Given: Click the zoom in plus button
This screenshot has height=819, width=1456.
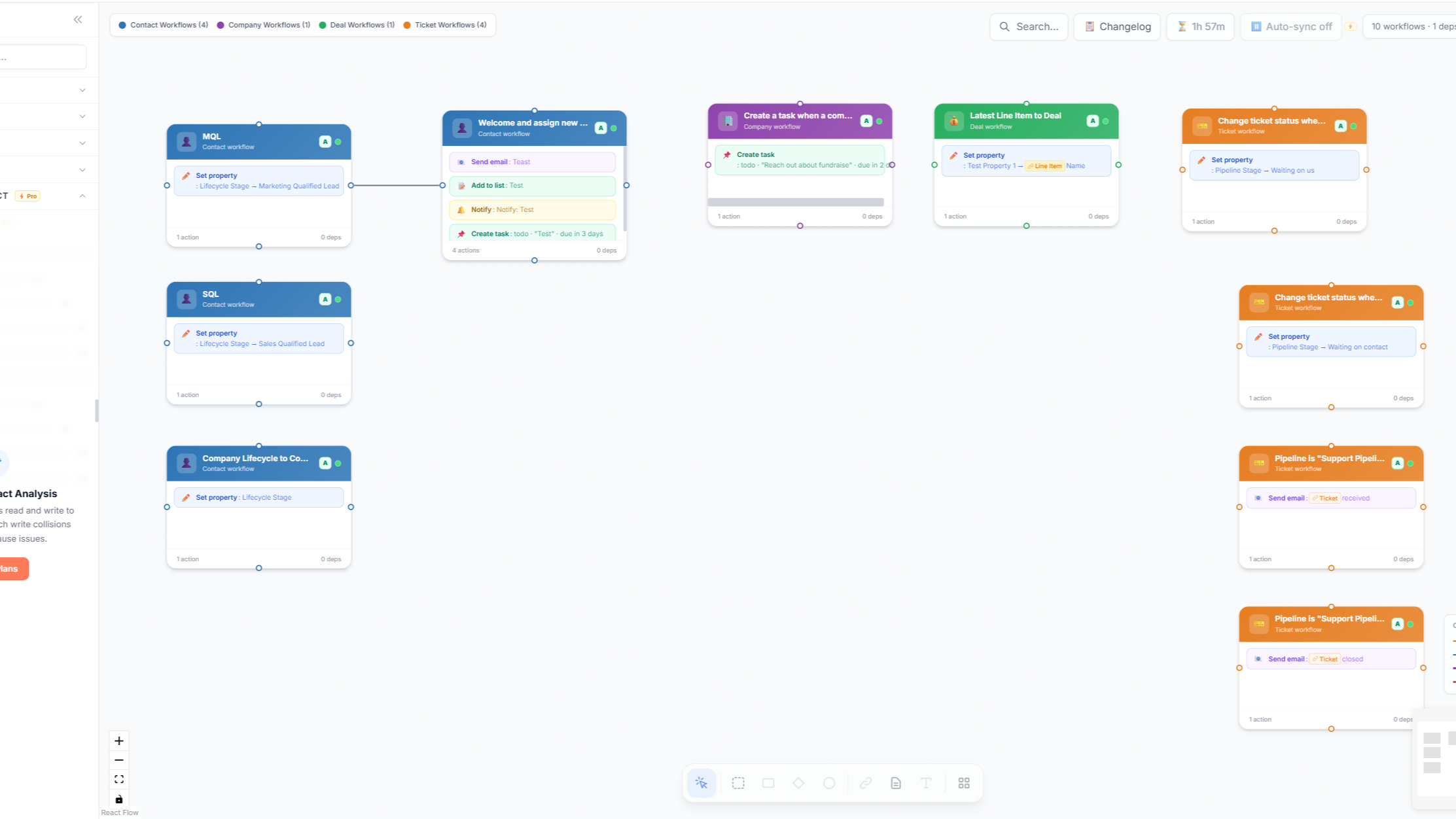Looking at the screenshot, I should [x=118, y=741].
